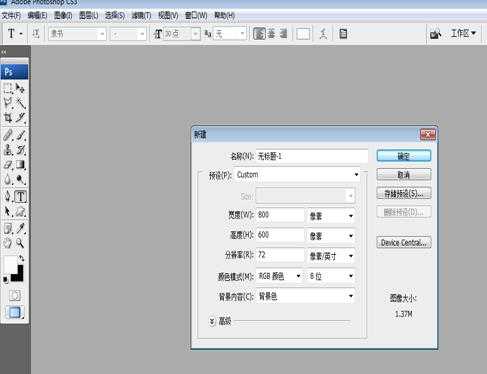The image size is (487, 374).
Task: Select the Pen tool
Action: [x=8, y=196]
